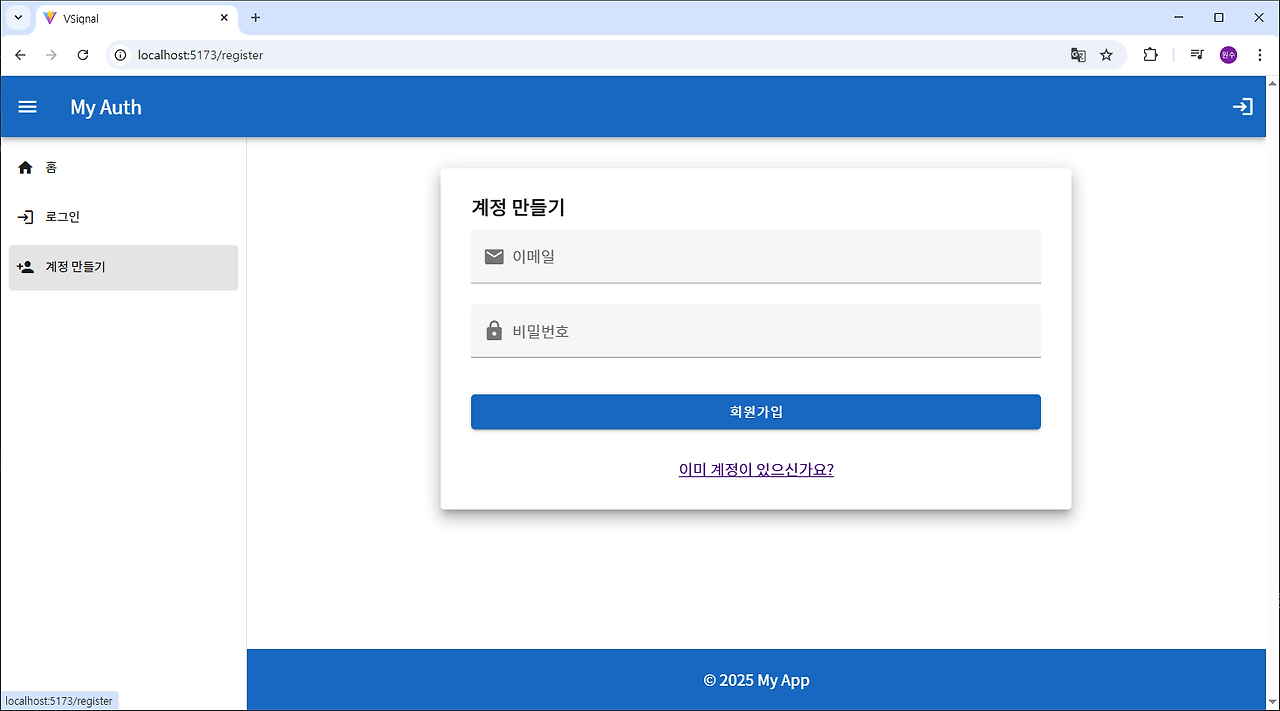Expand the tab search dropdown arrow
Viewport: 1280px width, 711px height.
tap(18, 18)
